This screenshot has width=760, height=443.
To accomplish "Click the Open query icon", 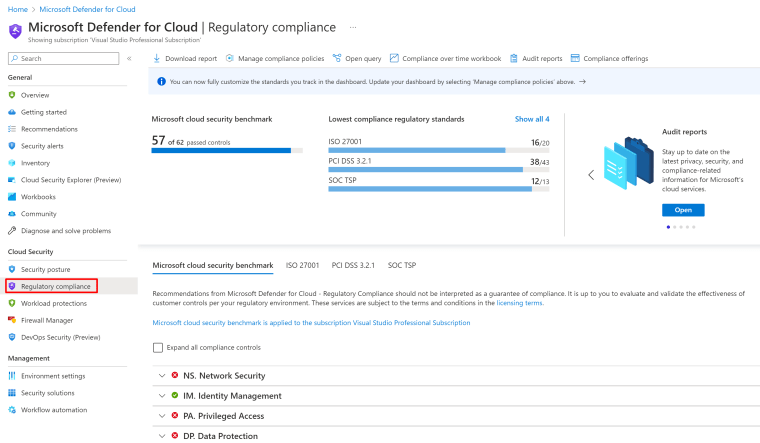I will coord(337,58).
